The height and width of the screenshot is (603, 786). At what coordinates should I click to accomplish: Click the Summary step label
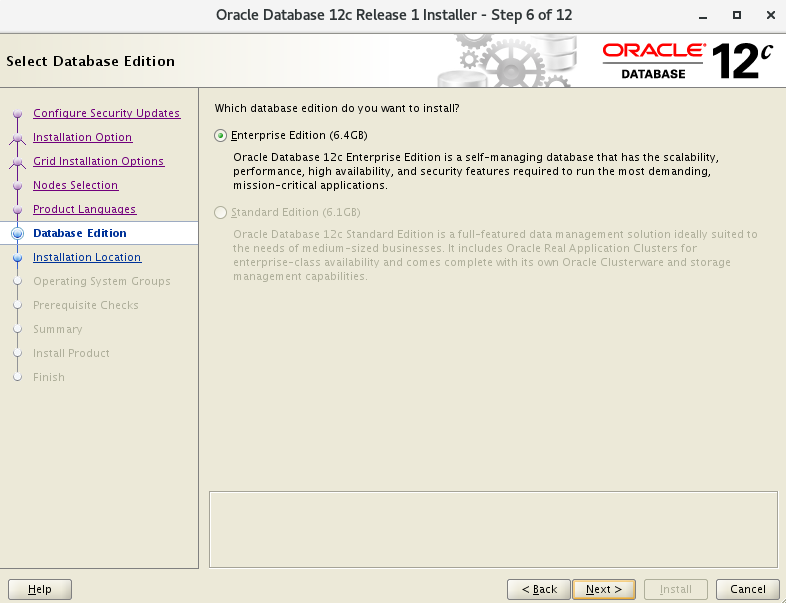point(58,329)
